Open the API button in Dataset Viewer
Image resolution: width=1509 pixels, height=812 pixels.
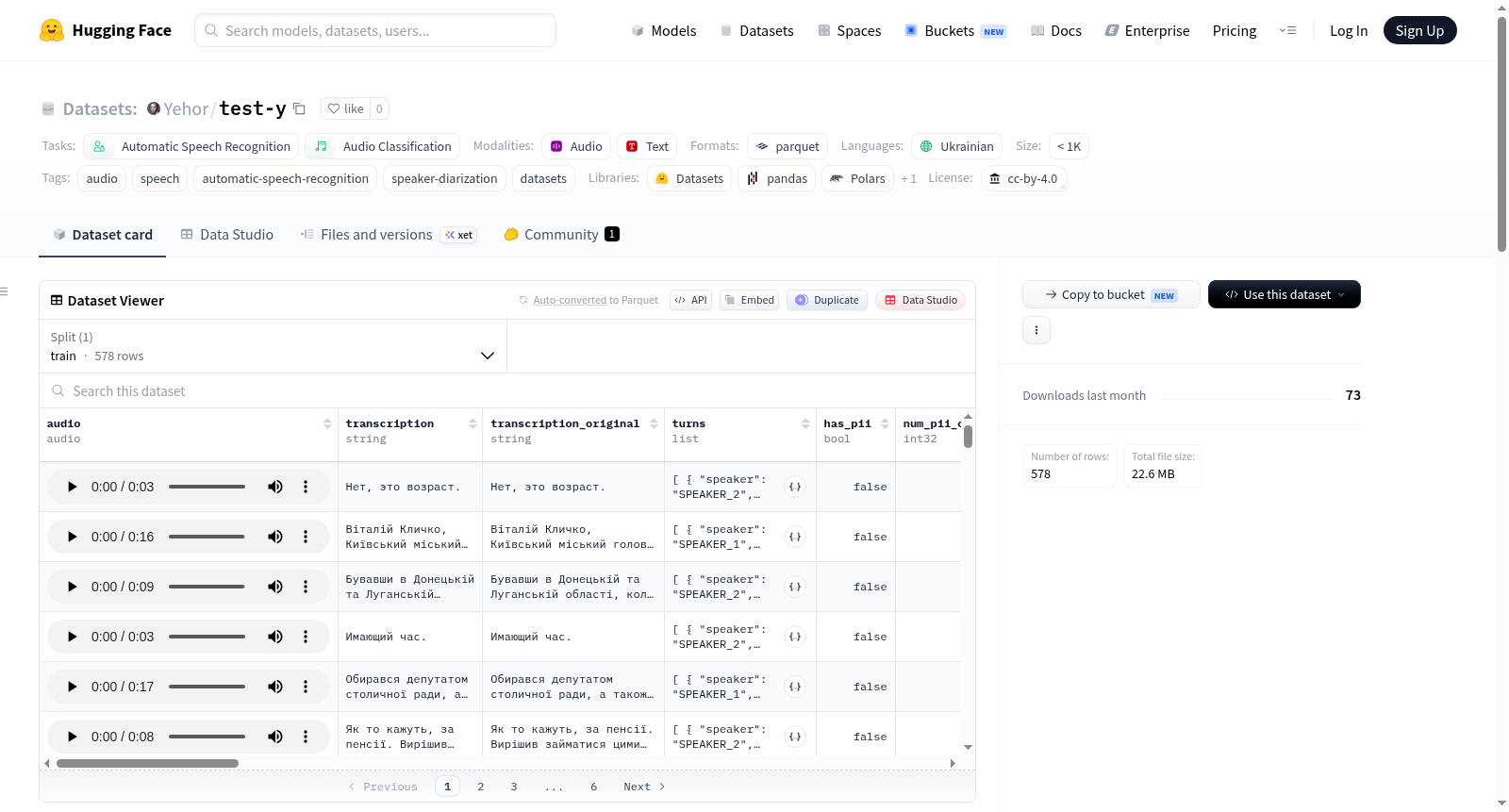click(690, 300)
